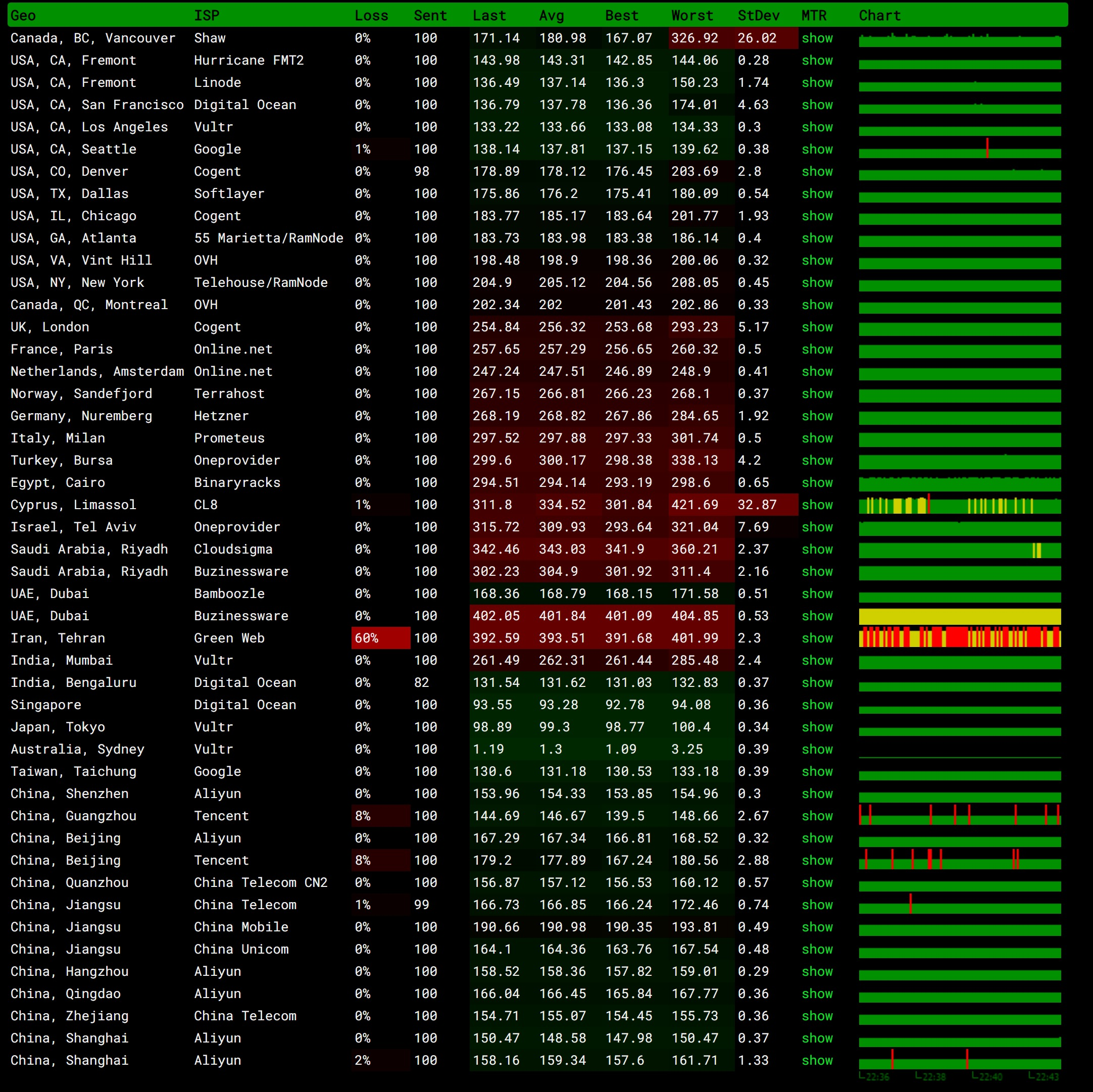1093x1092 pixels.
Task: Click show link for London Cogent
Action: [x=817, y=327]
